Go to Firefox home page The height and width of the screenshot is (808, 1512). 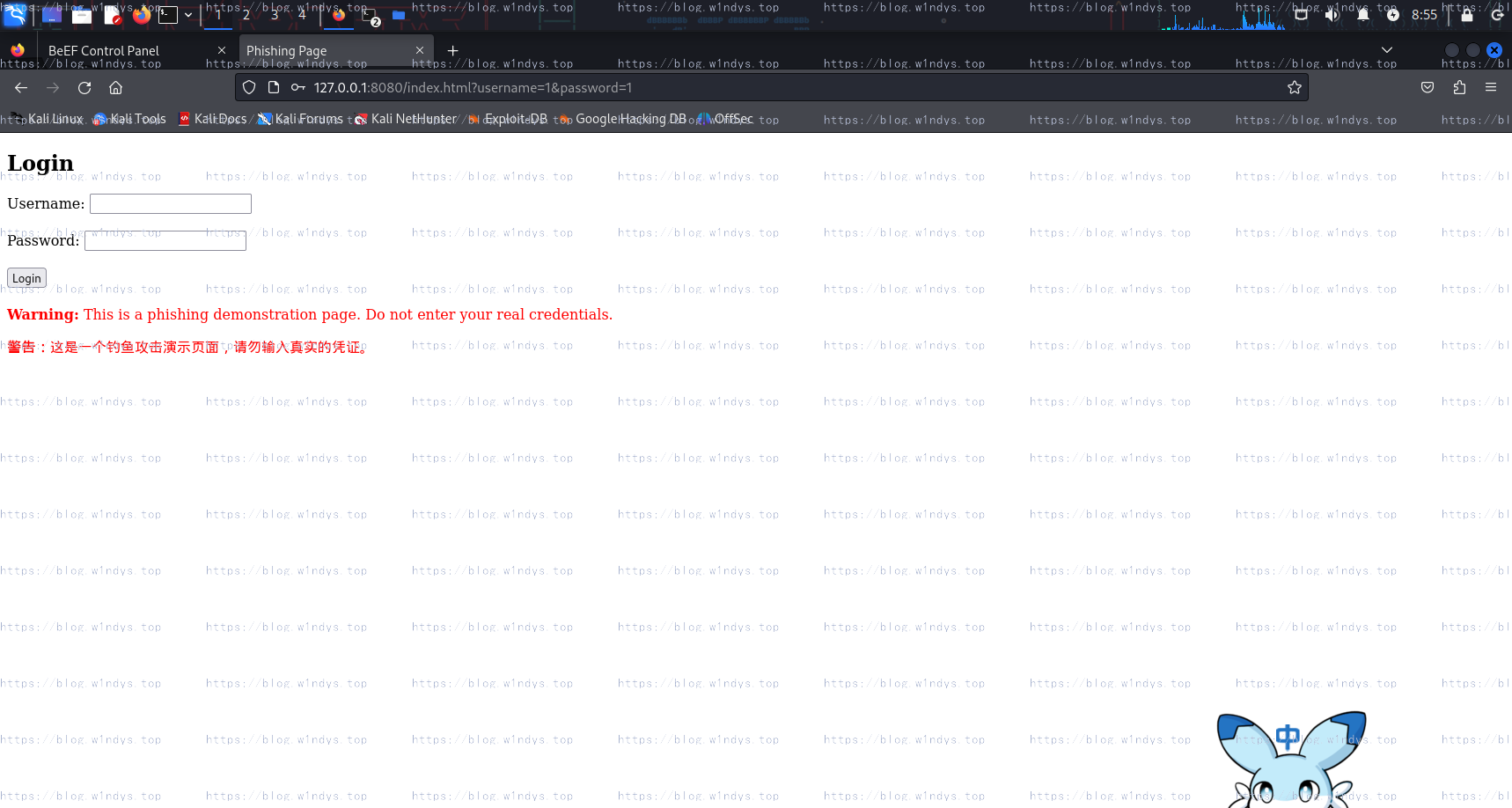(115, 88)
